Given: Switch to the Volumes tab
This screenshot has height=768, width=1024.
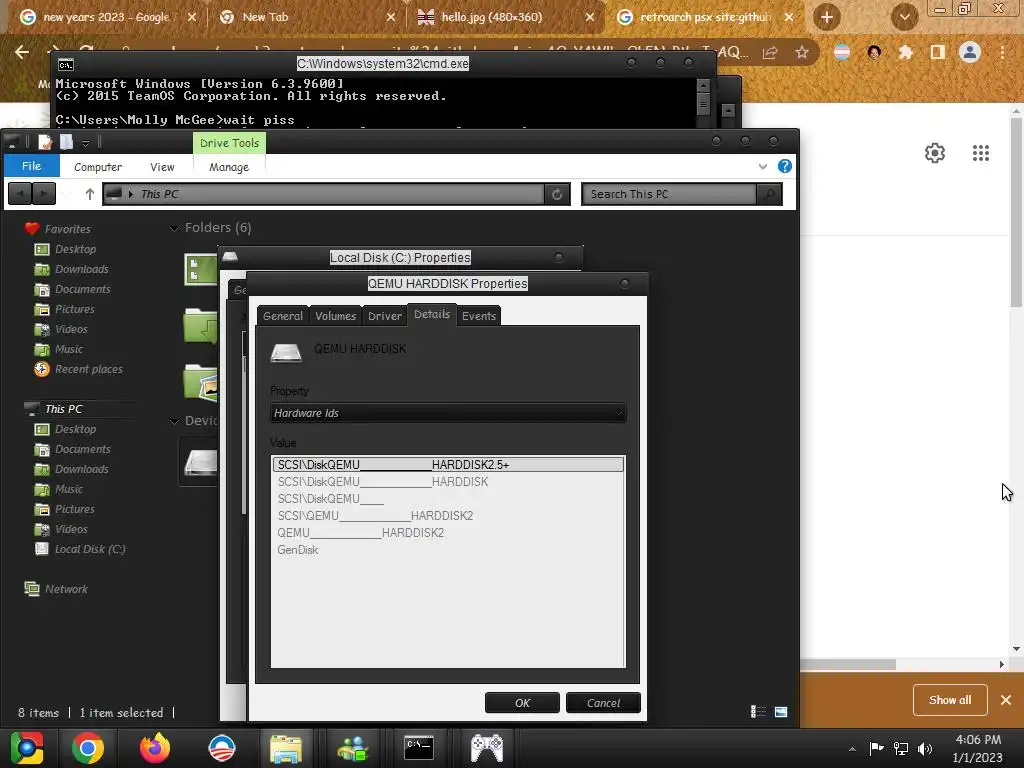Looking at the screenshot, I should (x=335, y=315).
